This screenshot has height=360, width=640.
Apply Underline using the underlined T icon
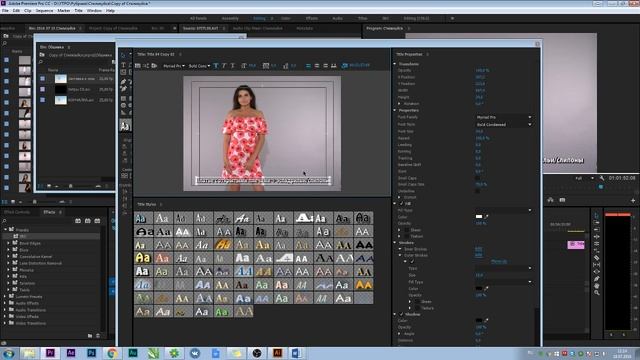233,66
